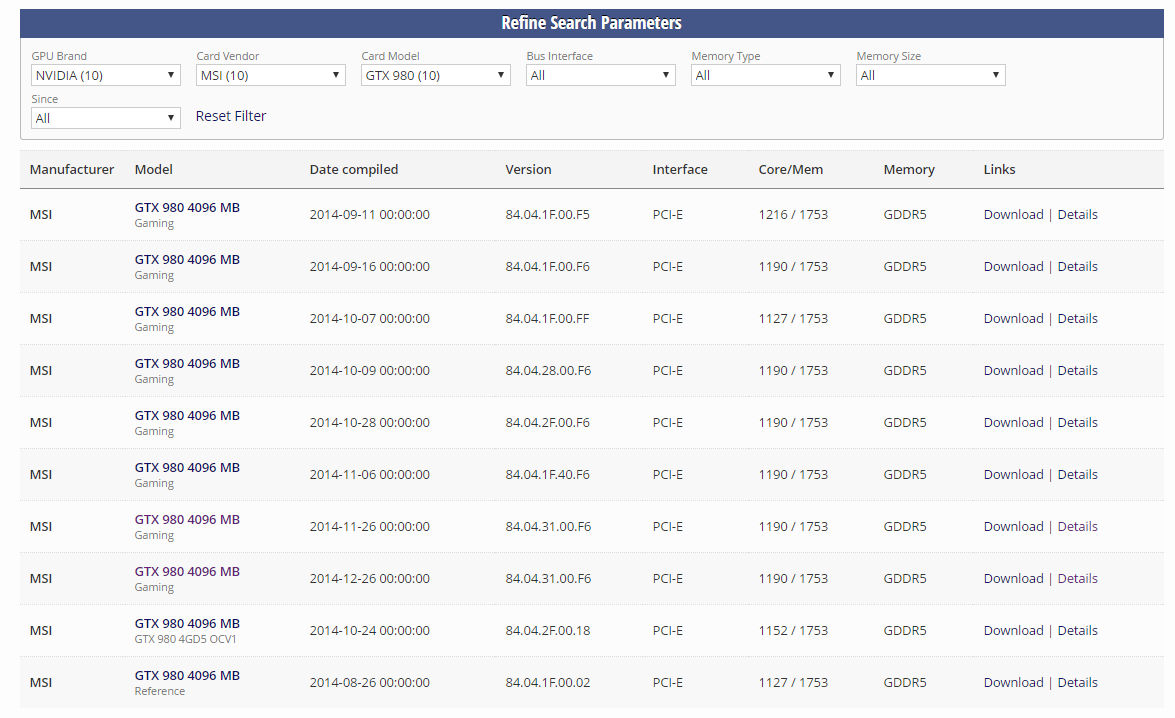Image resolution: width=1175 pixels, height=718 pixels.
Task: Download the 2014-12-26 BIOS
Action: click(x=1013, y=579)
